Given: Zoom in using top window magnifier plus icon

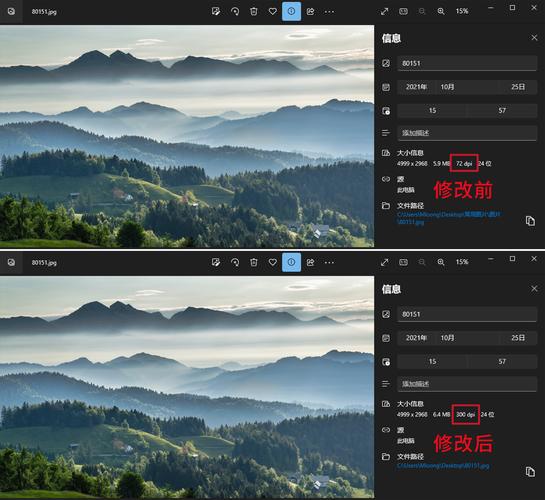Looking at the screenshot, I should click(x=441, y=11).
